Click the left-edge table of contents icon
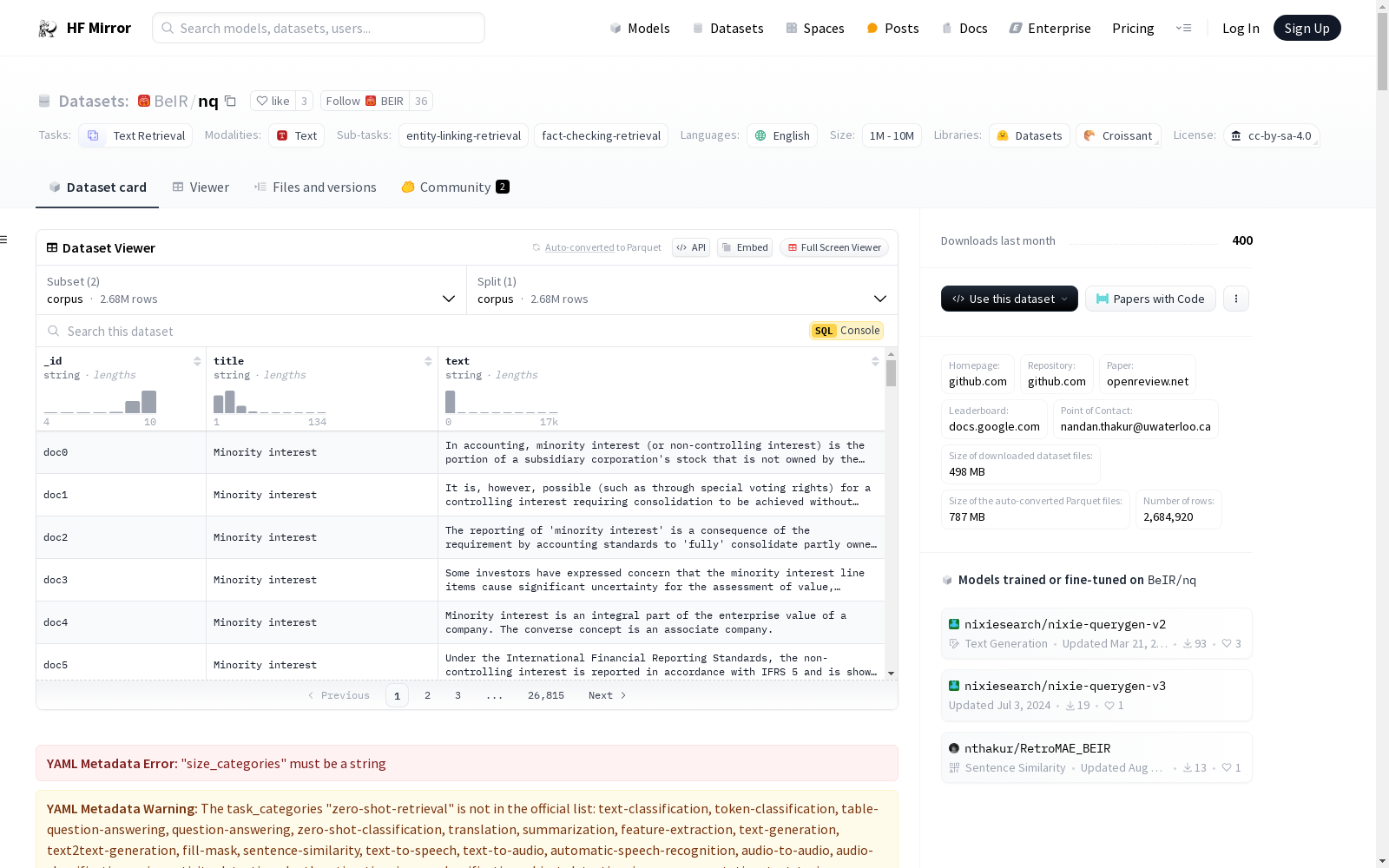 click(4, 240)
